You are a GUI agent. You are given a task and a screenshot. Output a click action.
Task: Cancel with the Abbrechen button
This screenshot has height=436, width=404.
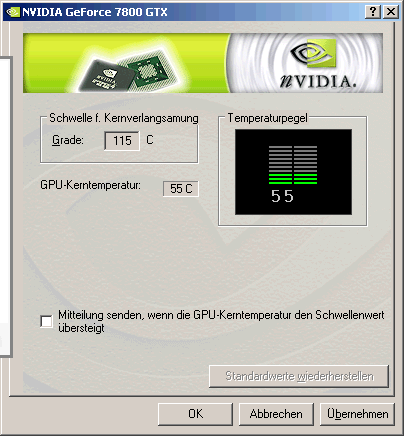pyautogui.click(x=276, y=414)
